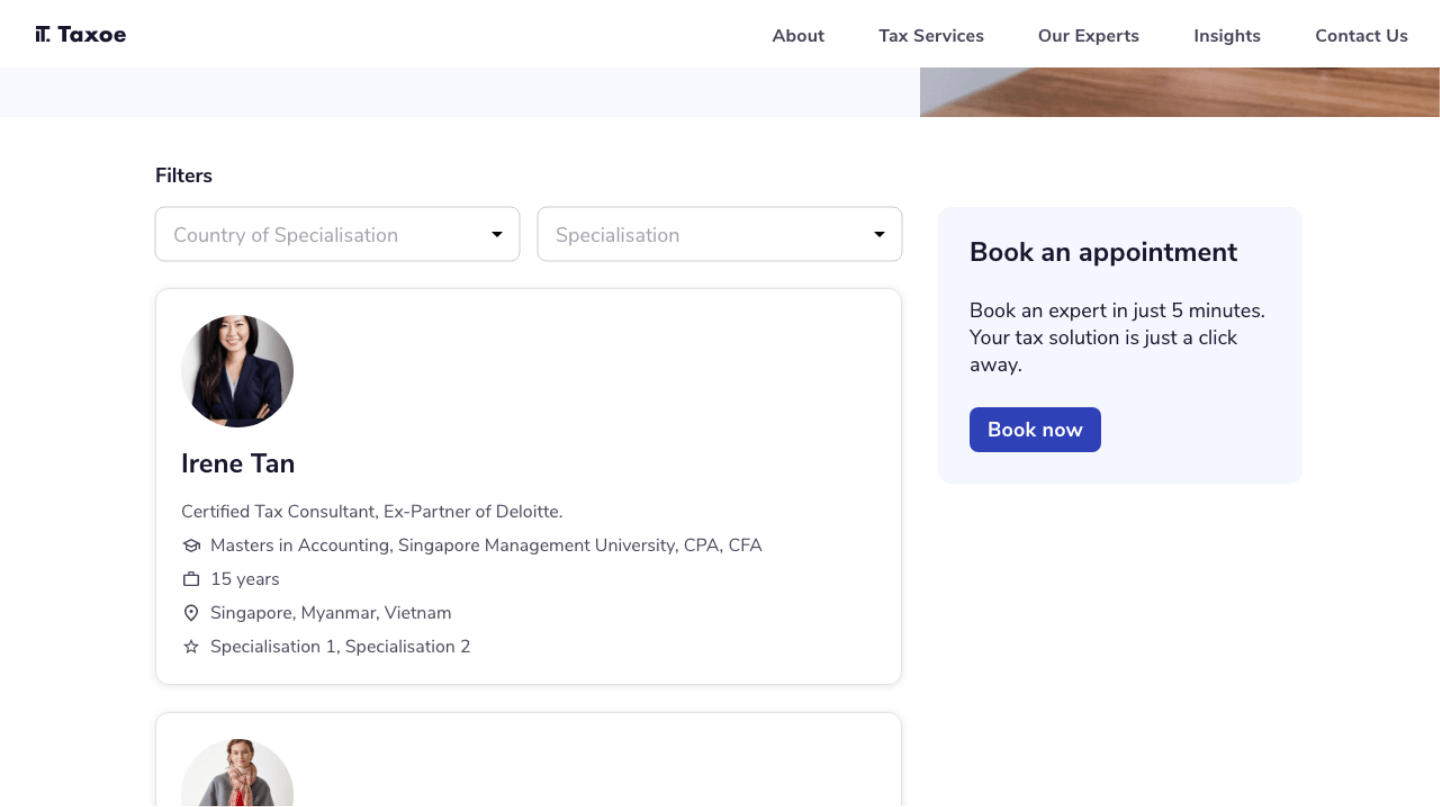Open the Specialisation dropdown
This screenshot has height=807, width=1440.
[719, 234]
